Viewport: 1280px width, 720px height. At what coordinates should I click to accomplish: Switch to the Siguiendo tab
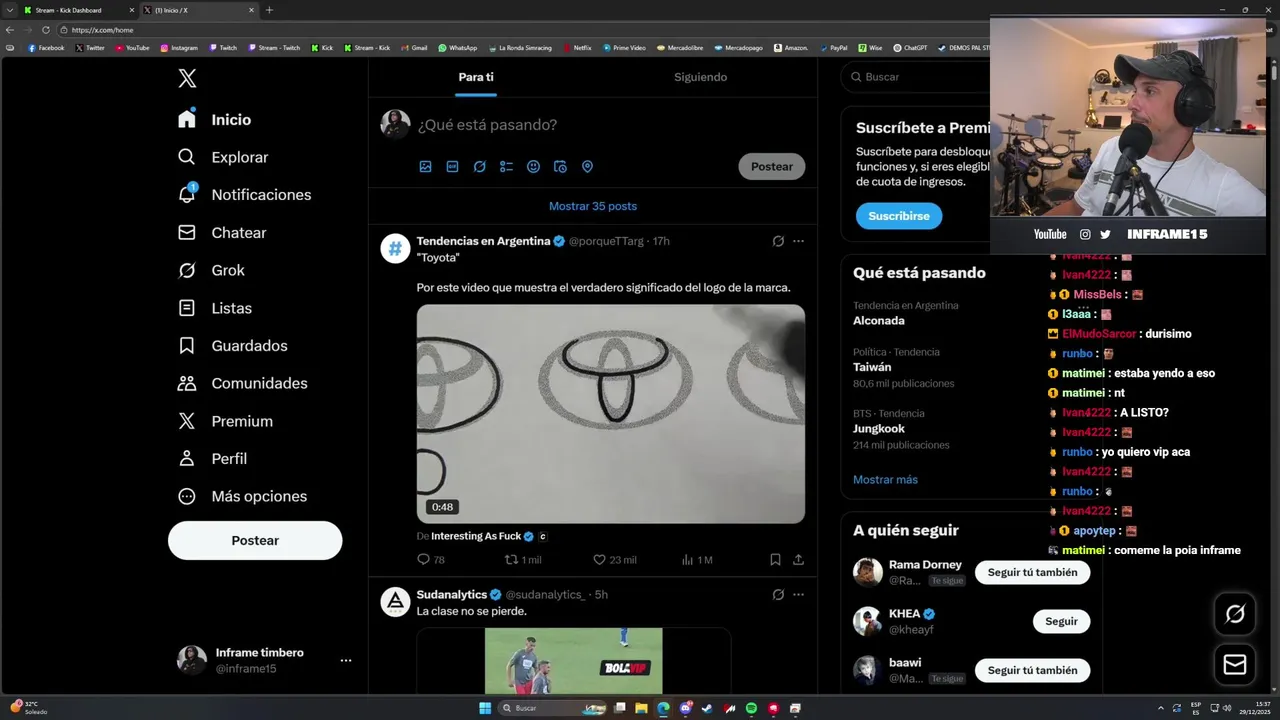click(700, 77)
